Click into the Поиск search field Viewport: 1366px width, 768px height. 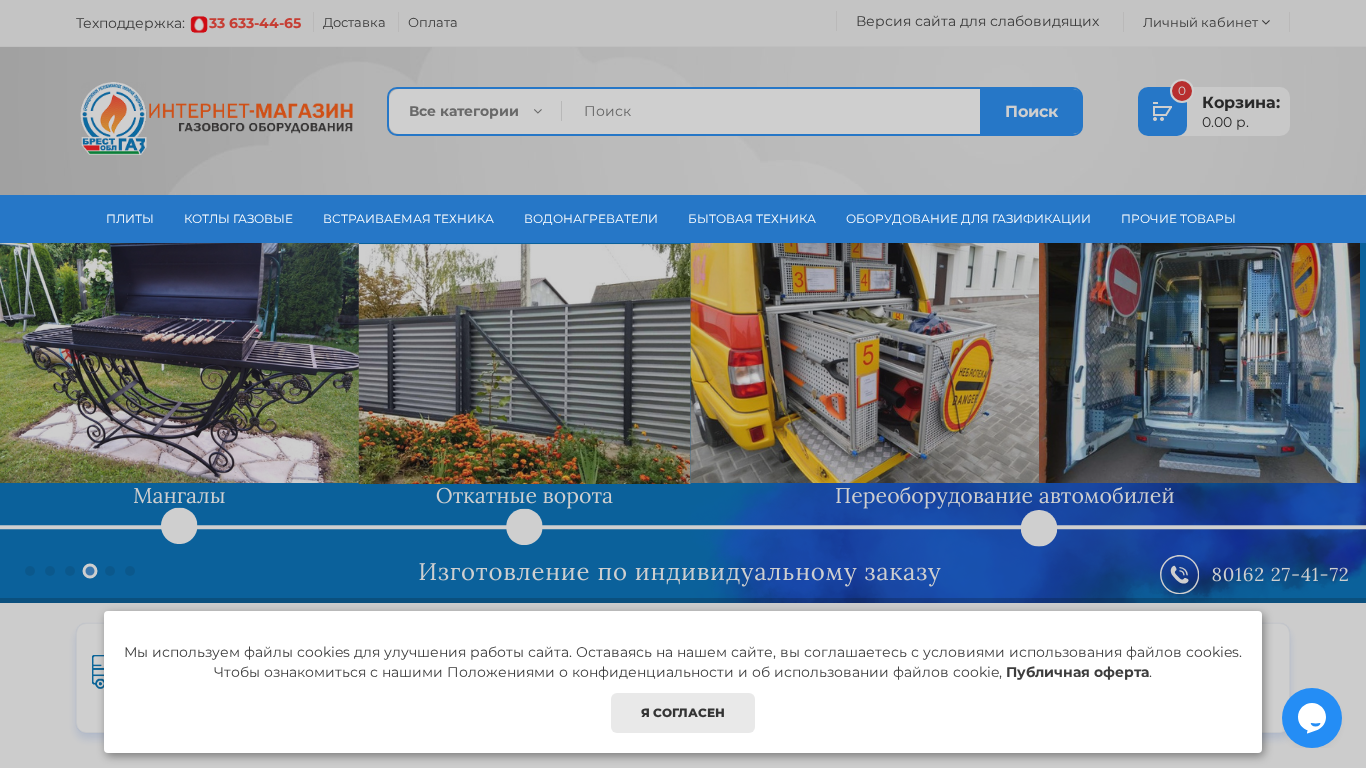click(770, 111)
